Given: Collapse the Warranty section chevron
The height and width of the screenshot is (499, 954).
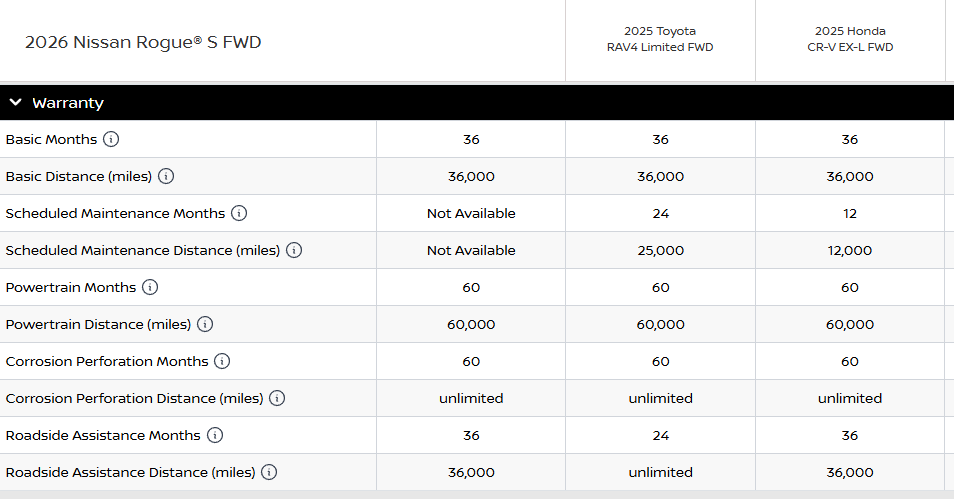Looking at the screenshot, I should (x=16, y=103).
